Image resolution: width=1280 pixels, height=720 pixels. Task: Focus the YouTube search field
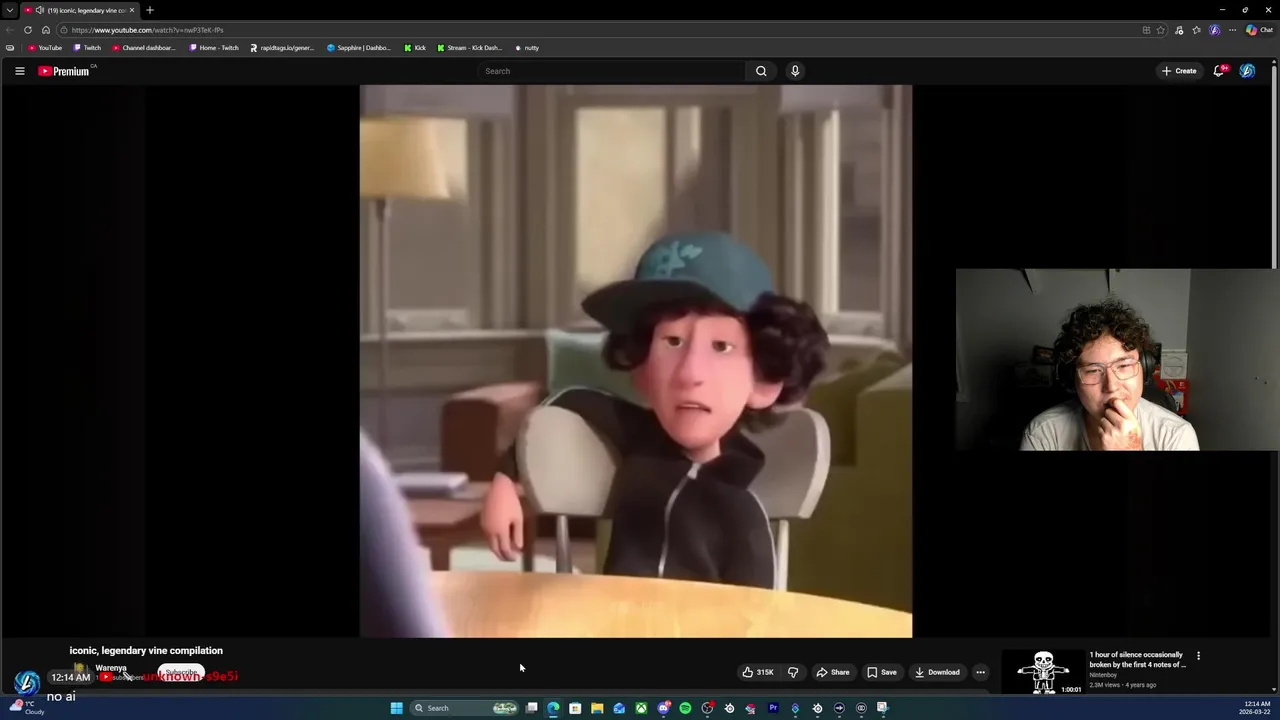(612, 71)
